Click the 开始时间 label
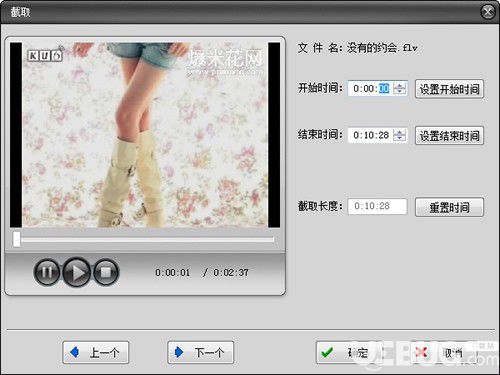 click(320, 88)
